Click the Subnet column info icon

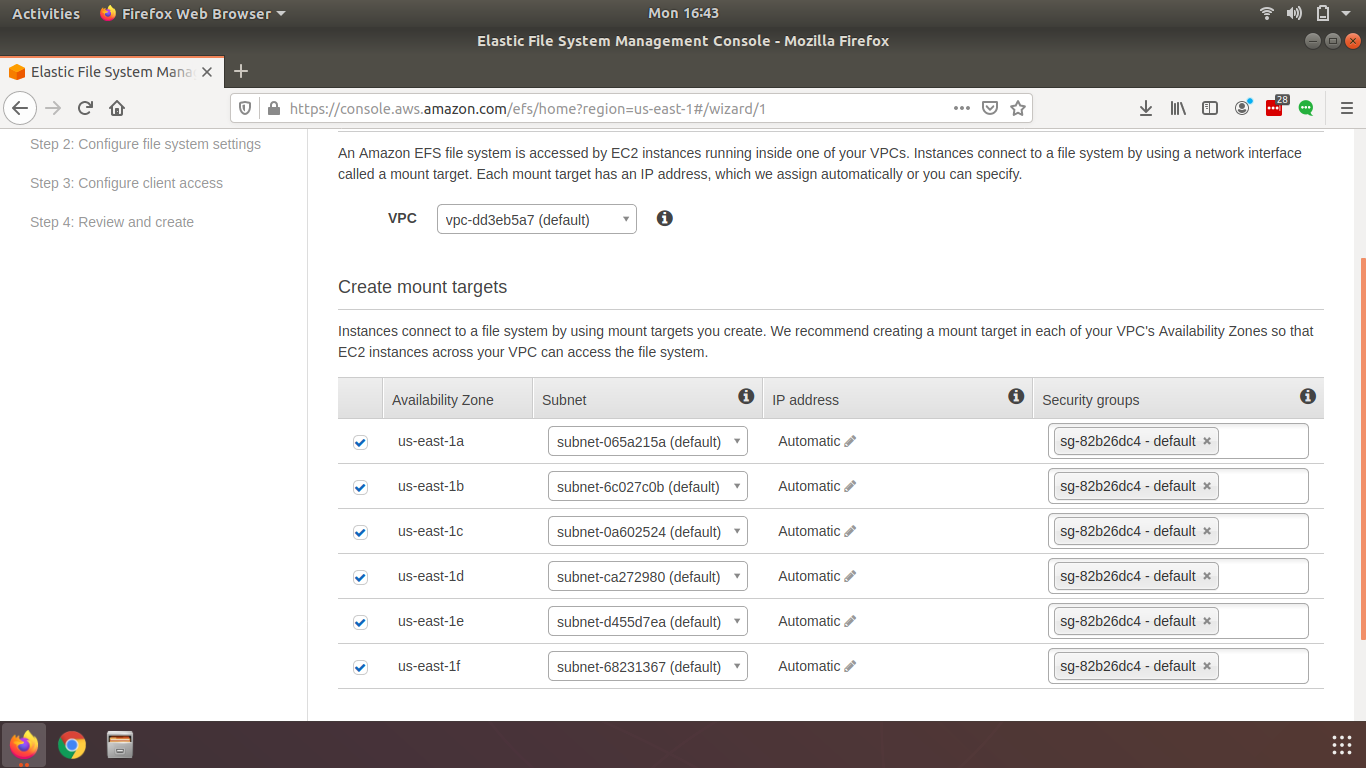pos(746,397)
